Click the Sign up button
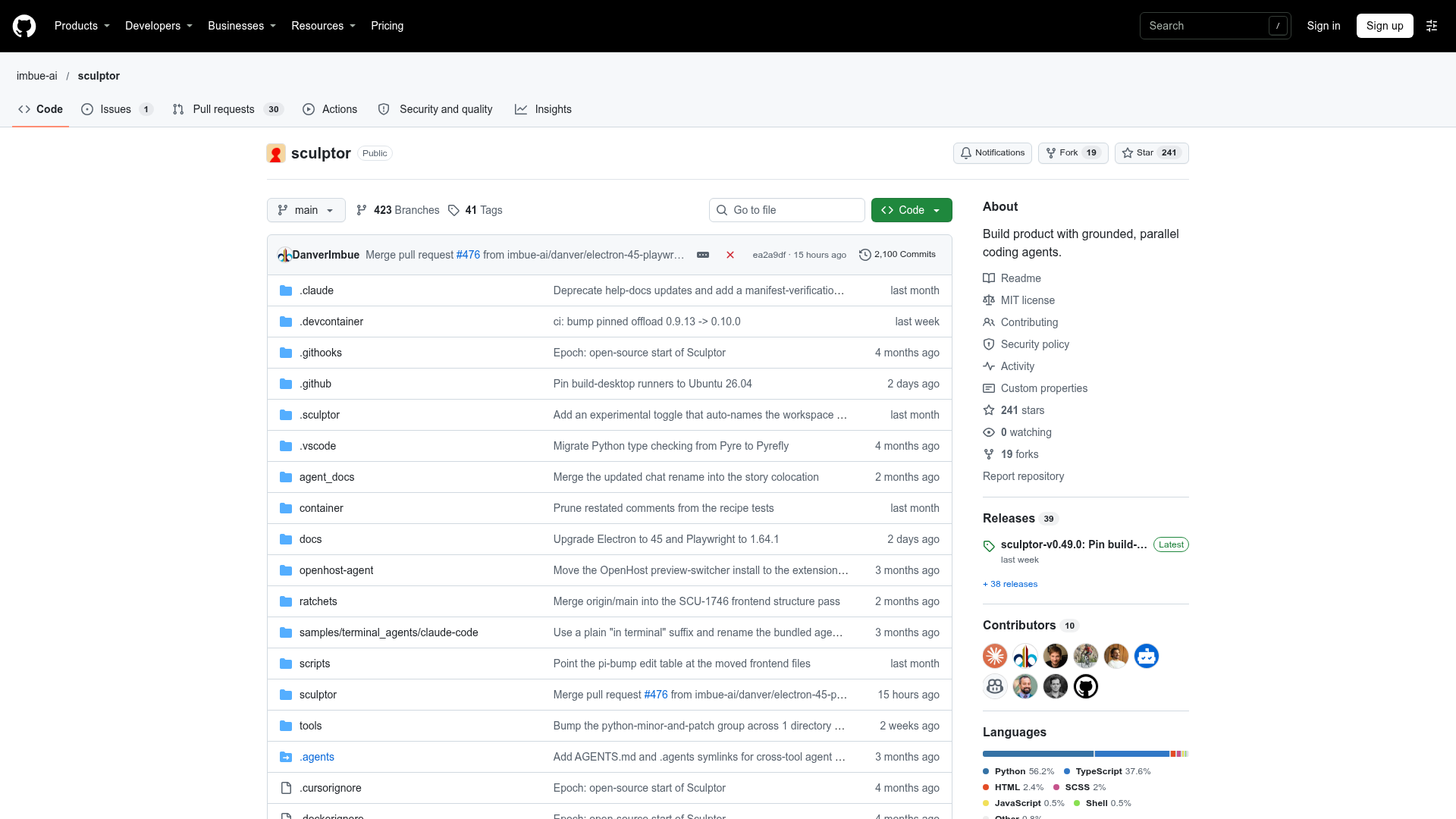This screenshot has width=1456, height=819. (x=1385, y=26)
